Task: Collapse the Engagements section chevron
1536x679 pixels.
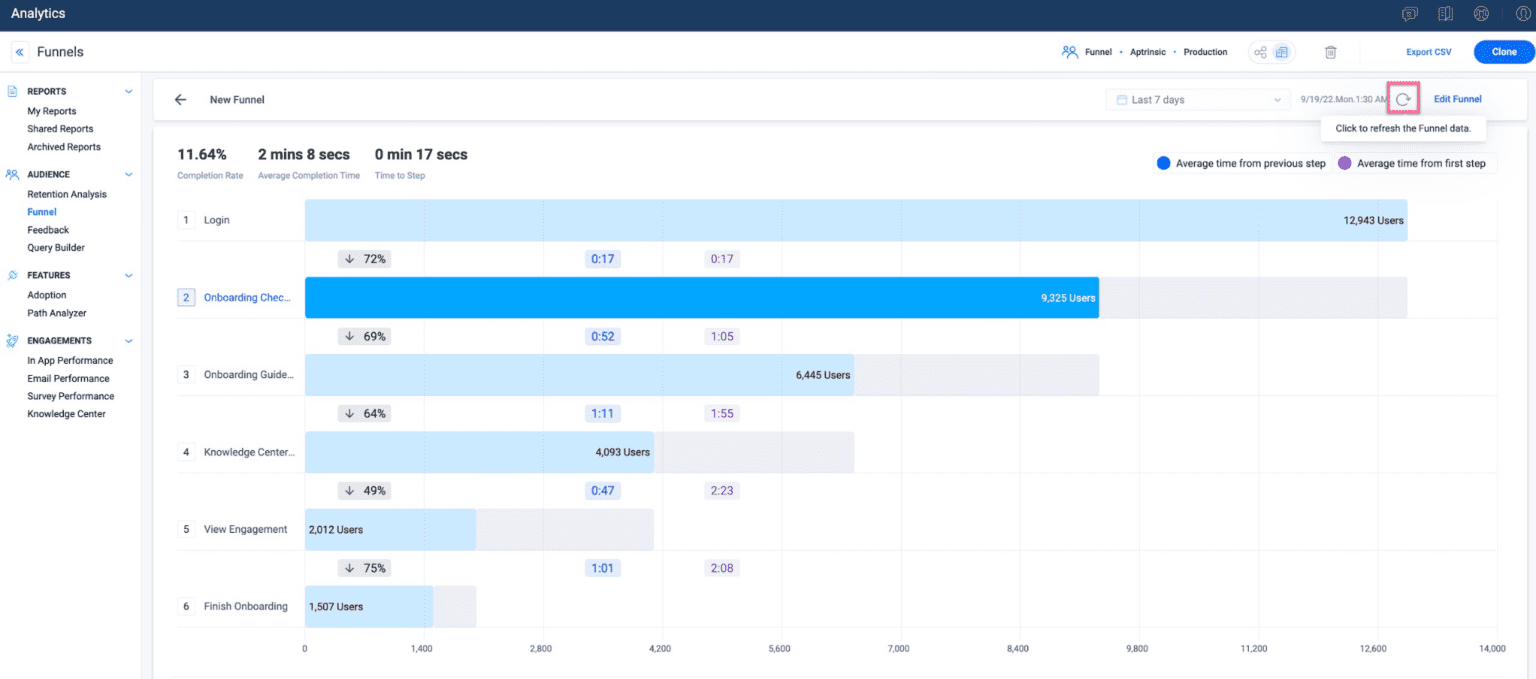Action: [x=128, y=341]
